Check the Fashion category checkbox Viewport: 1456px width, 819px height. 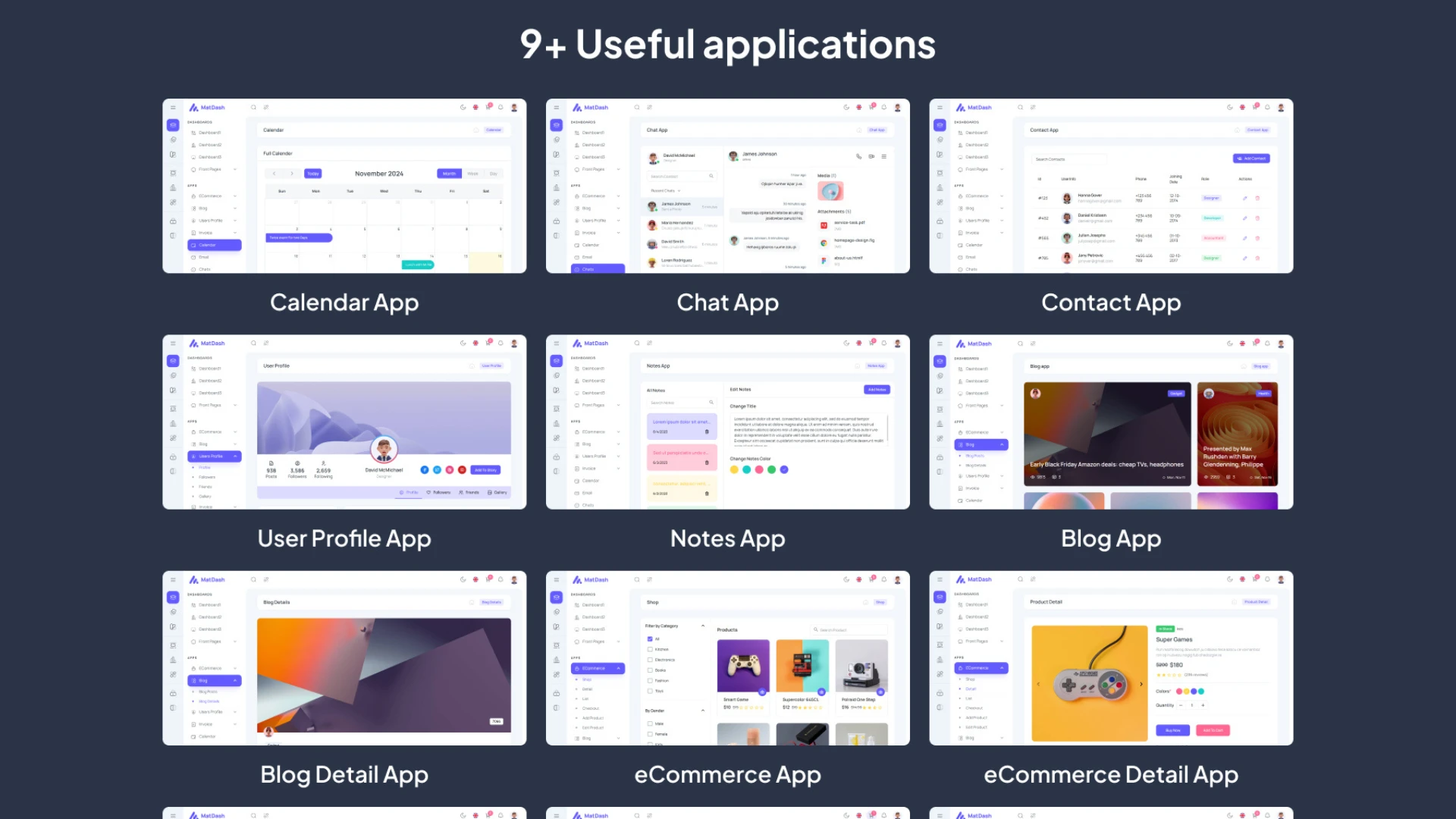[650, 681]
